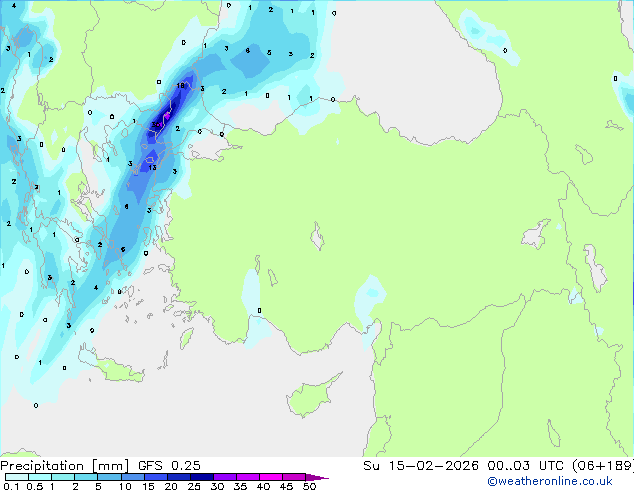Click the legend label '25'
The image size is (634, 490).
click(194, 486)
